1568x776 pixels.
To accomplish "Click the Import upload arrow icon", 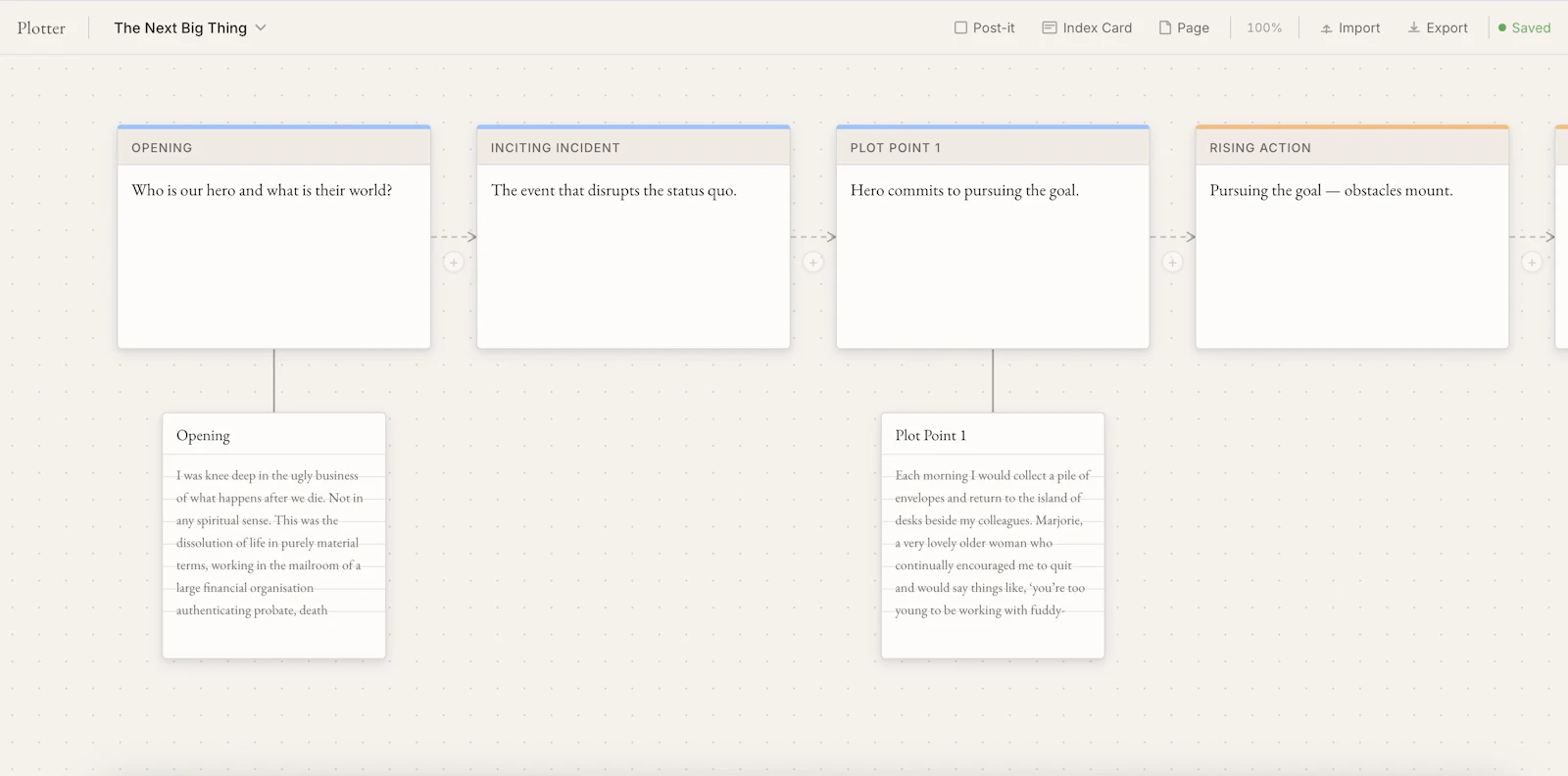I will [1326, 28].
